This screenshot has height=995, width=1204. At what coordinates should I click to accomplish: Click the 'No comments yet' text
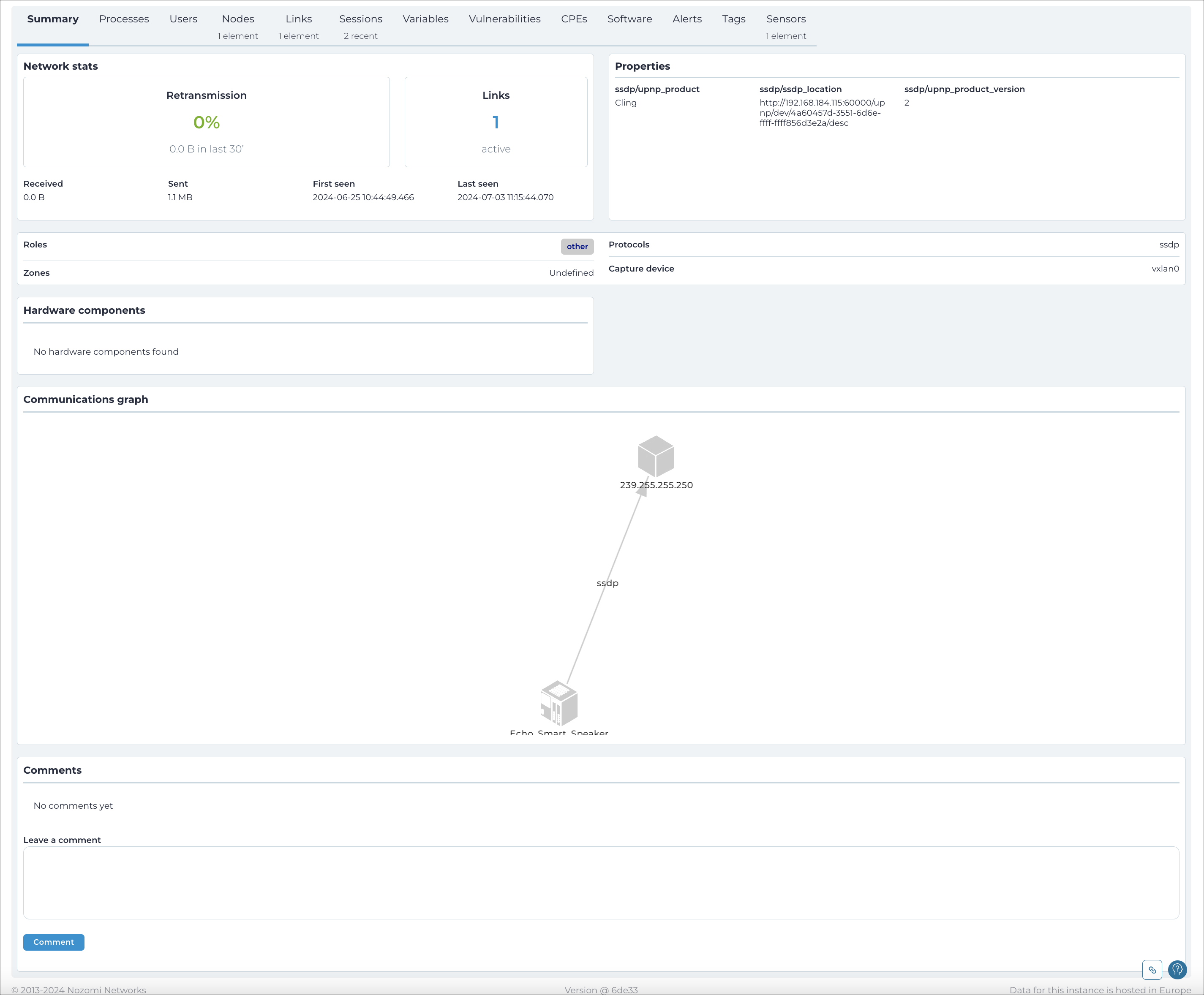pos(73,805)
